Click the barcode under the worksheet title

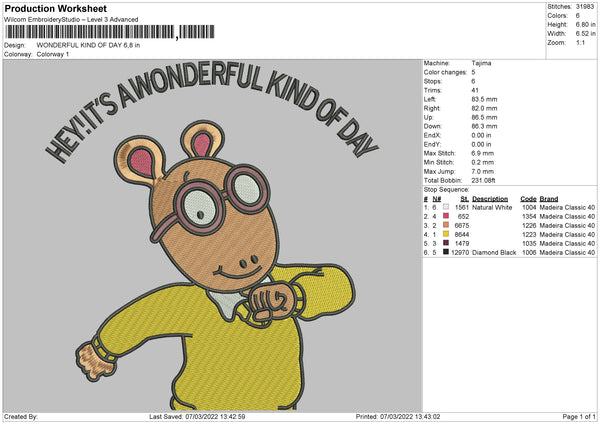pos(110,32)
